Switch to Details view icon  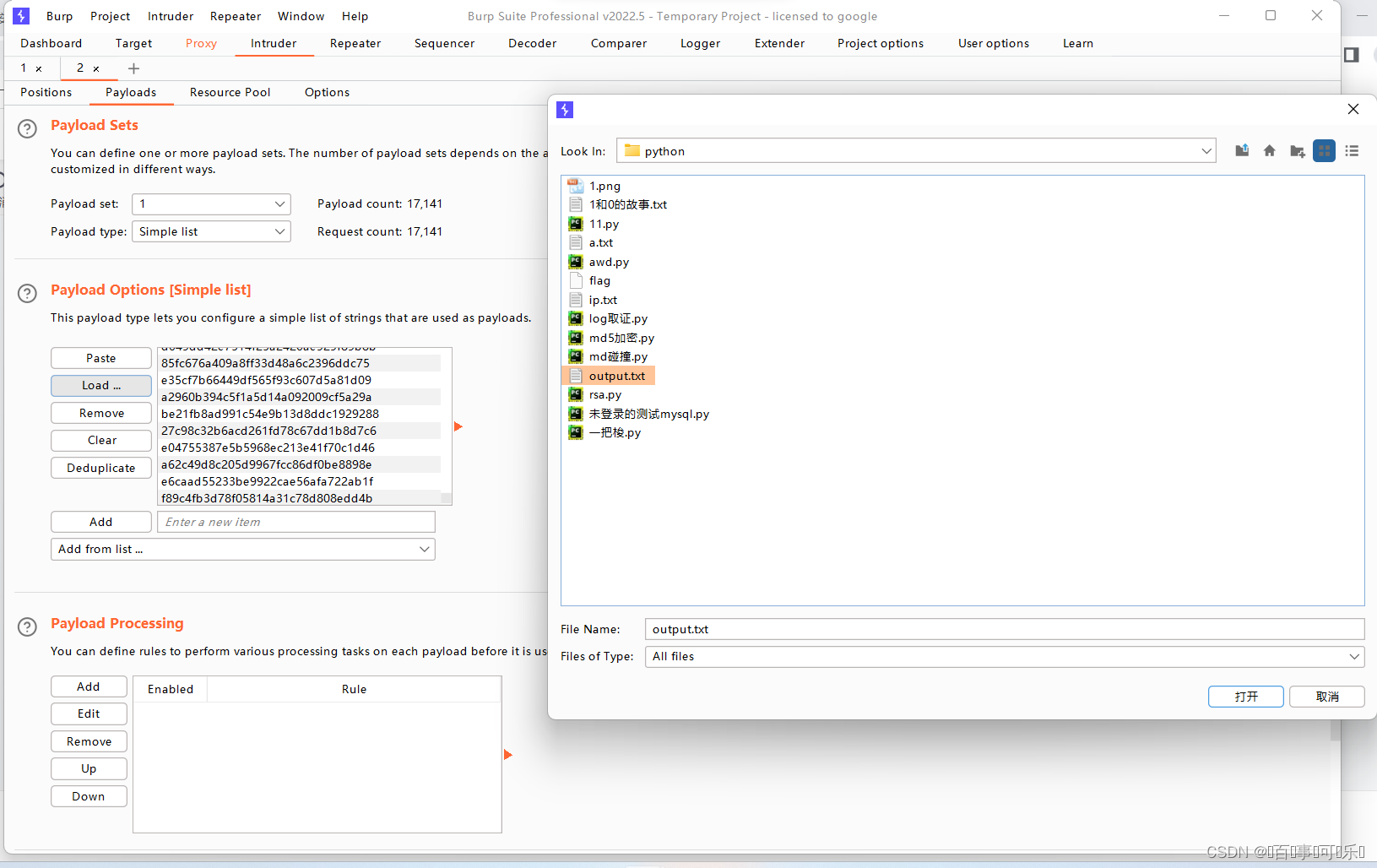tap(1352, 151)
